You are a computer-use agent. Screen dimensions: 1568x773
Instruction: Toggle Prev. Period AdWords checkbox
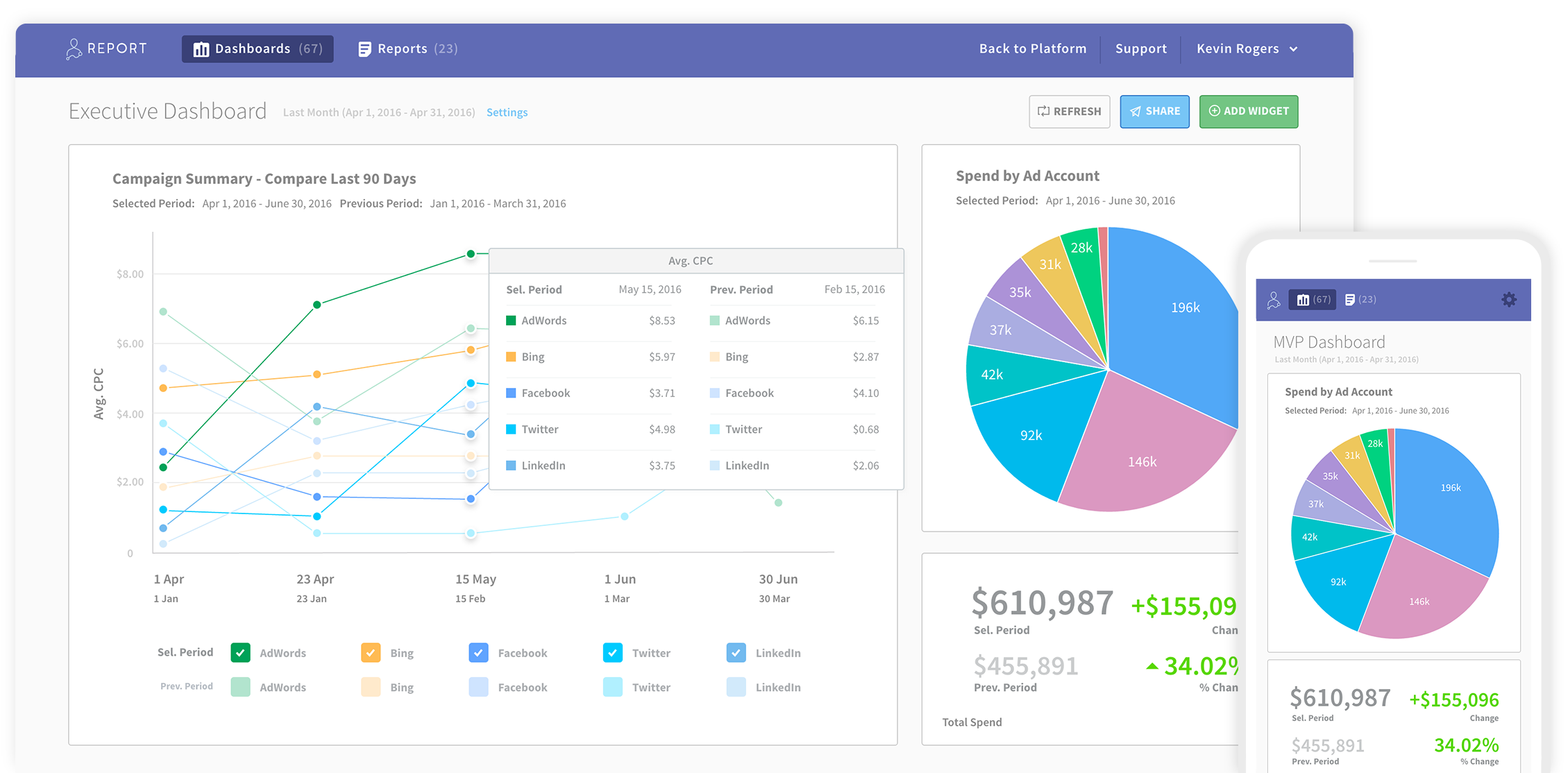click(240, 687)
